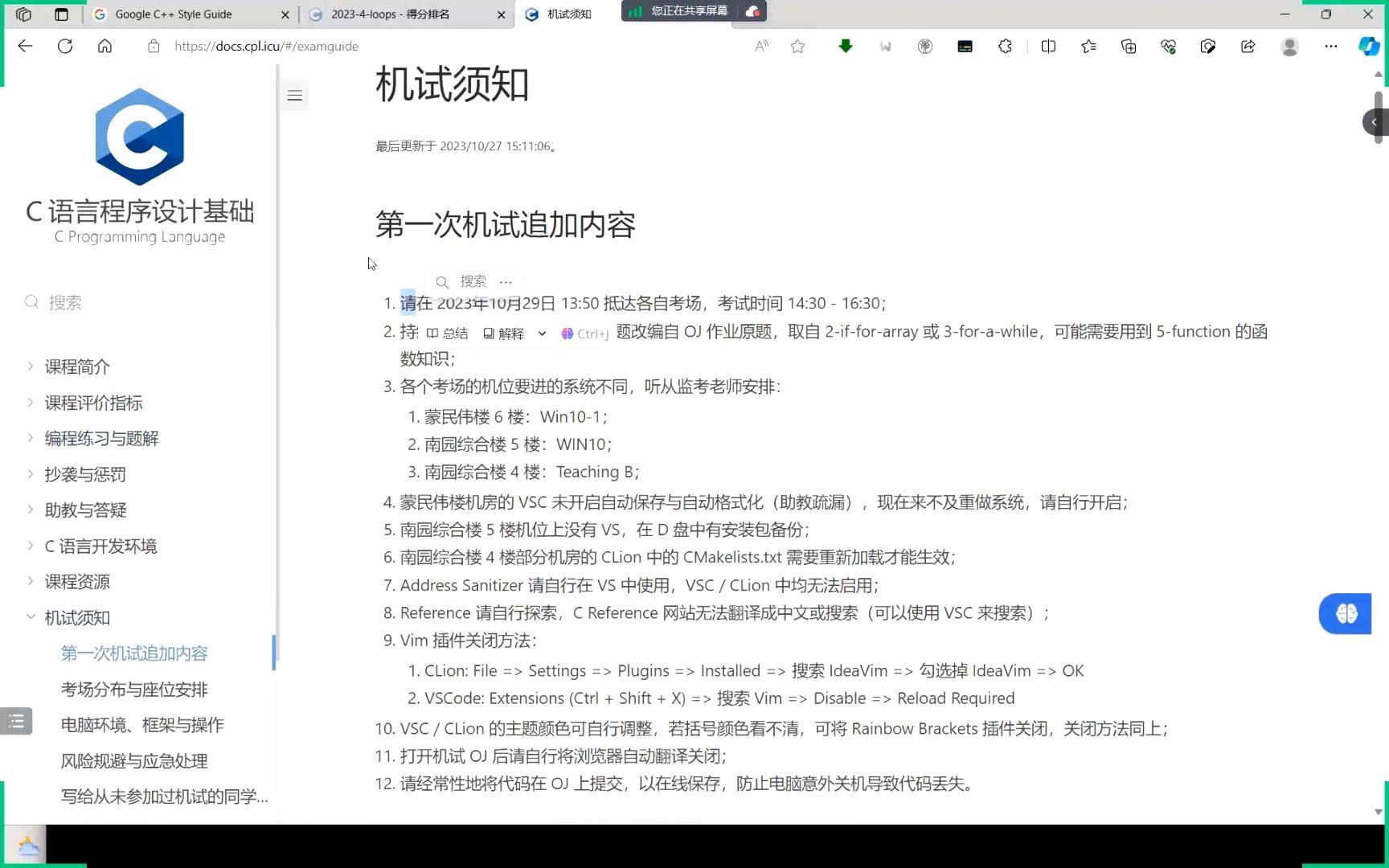The height and width of the screenshot is (868, 1389).
Task: Open the browser workspaces icon
Action: tap(23, 14)
